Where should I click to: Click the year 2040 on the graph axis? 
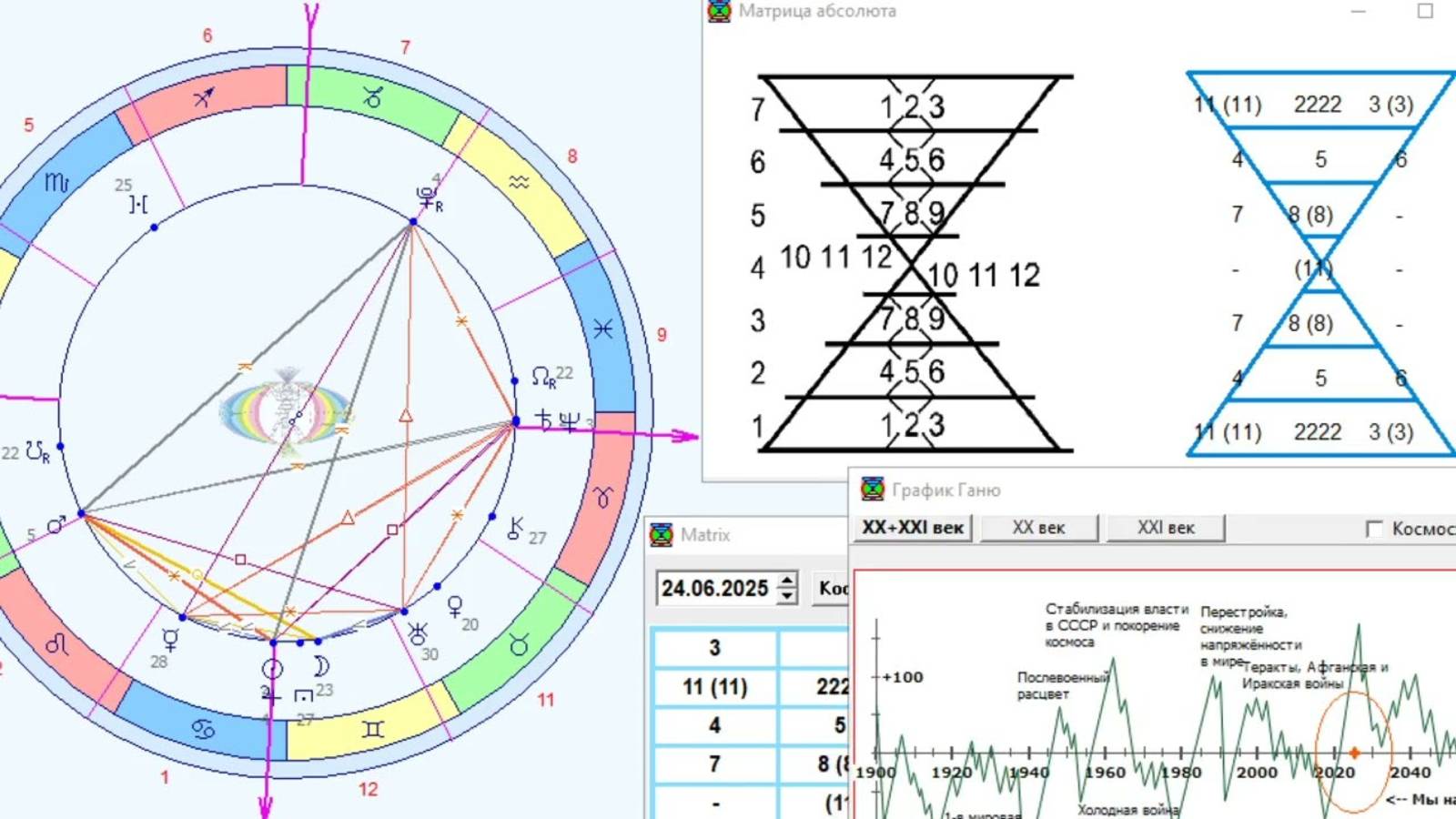pos(1410,773)
